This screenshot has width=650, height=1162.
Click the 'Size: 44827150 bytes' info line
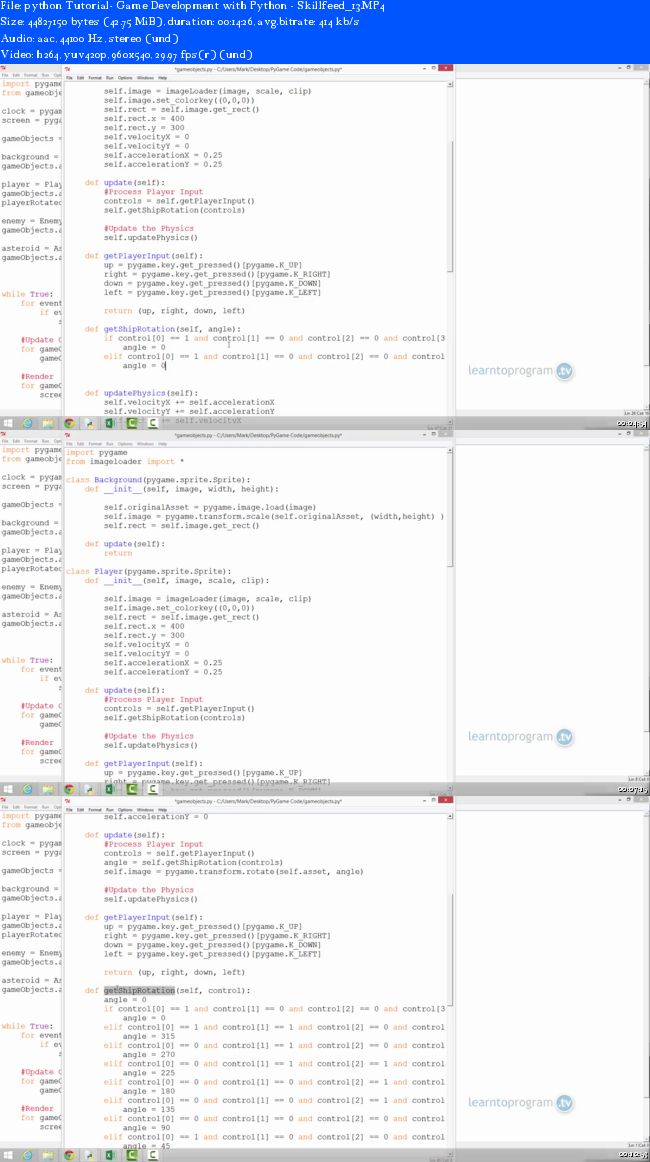(x=180, y=22)
